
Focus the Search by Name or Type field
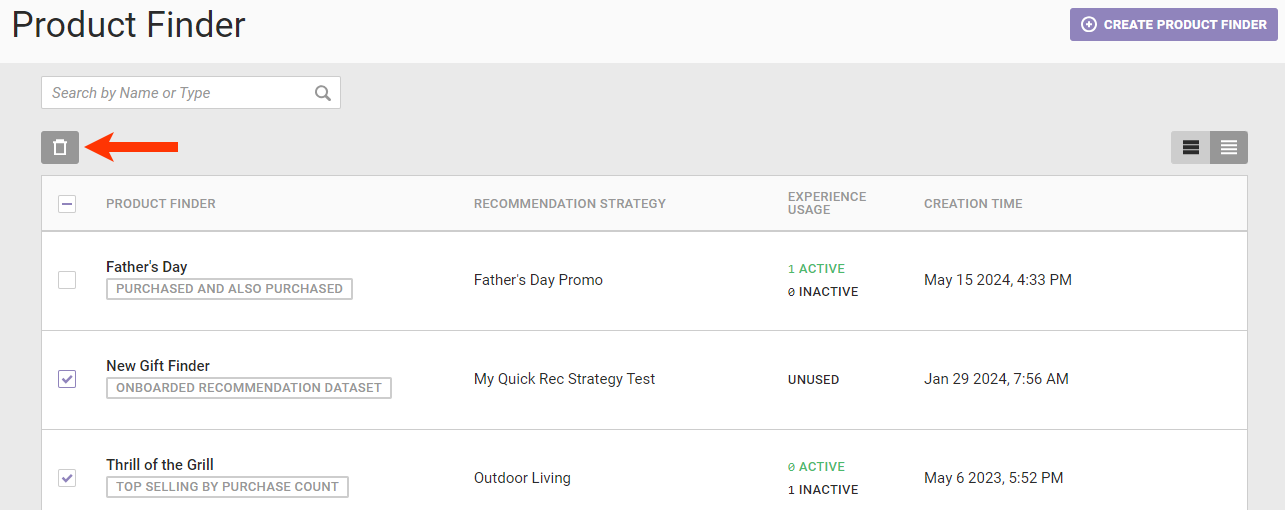pos(180,93)
